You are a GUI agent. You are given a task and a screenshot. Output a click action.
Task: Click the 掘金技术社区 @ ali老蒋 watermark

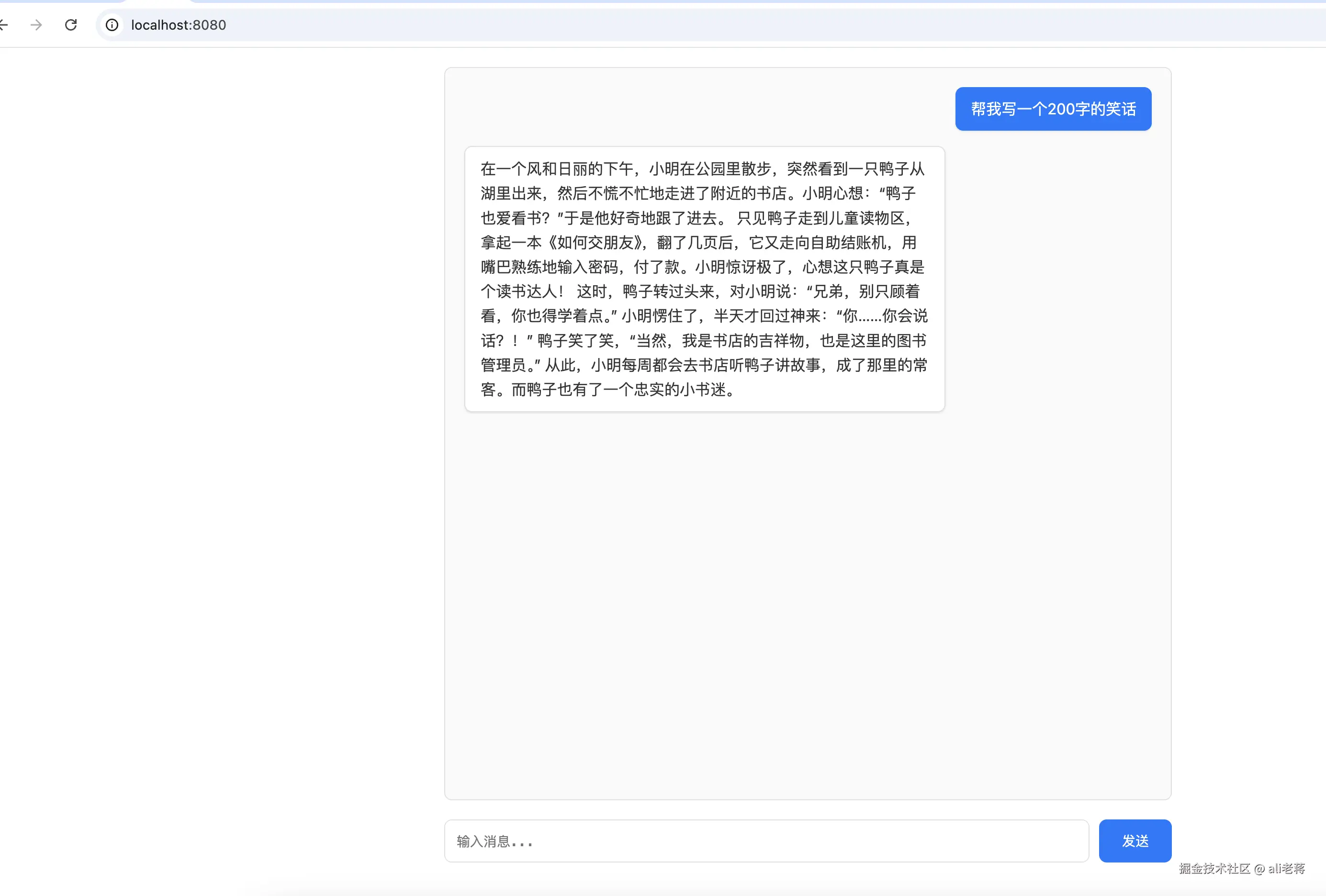coord(1242,868)
